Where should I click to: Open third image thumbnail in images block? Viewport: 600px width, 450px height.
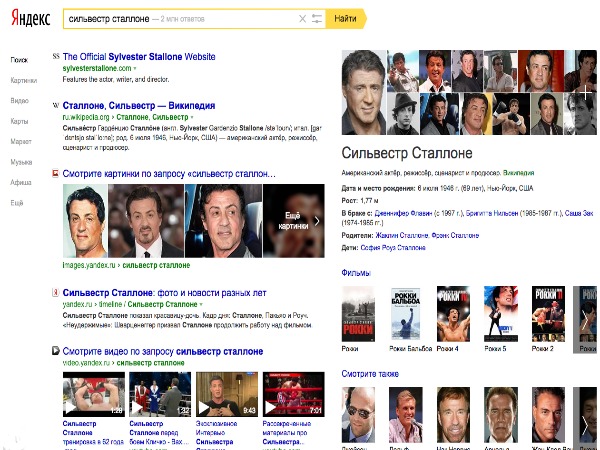pyautogui.click(x=223, y=221)
